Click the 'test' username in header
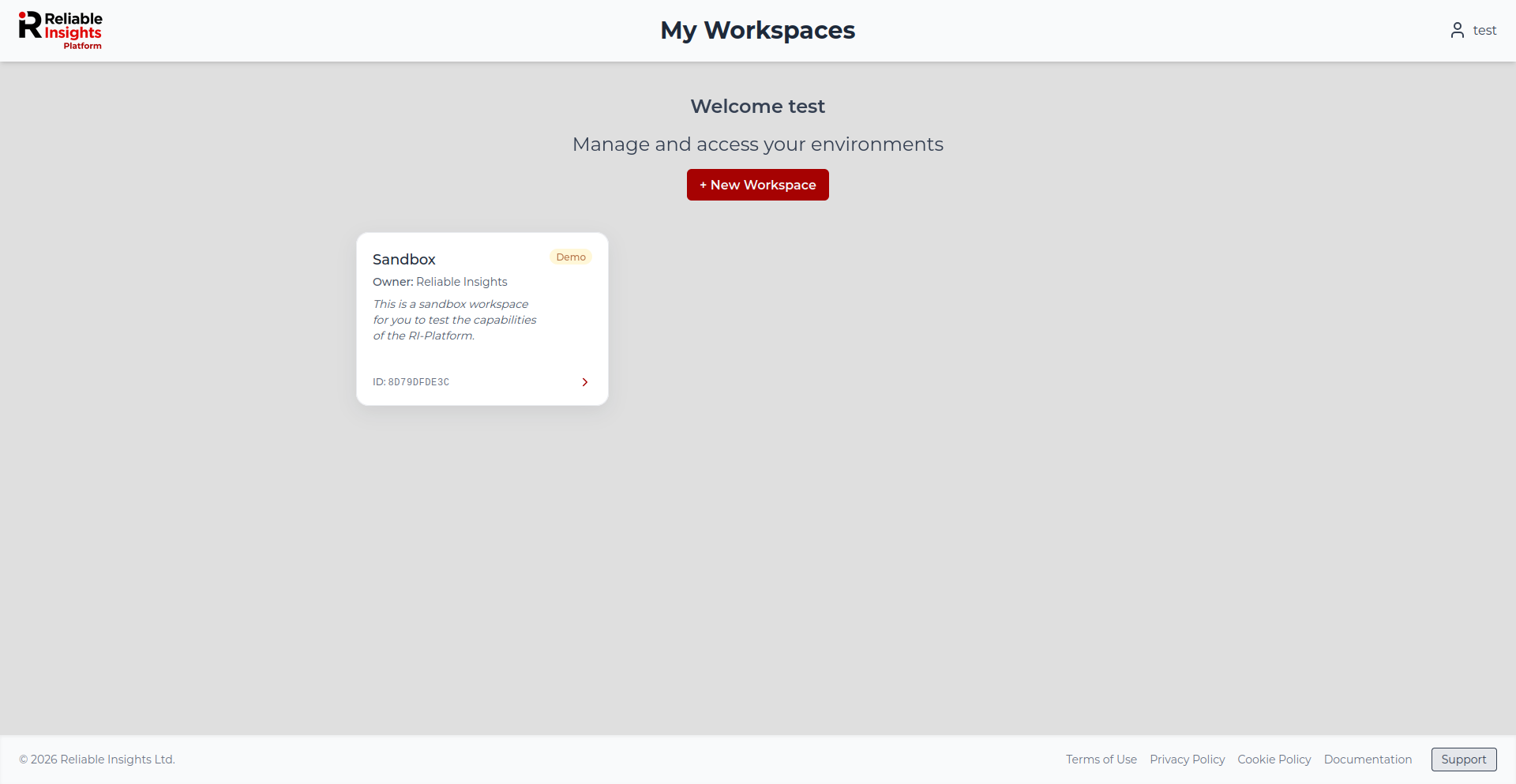 1484,30
